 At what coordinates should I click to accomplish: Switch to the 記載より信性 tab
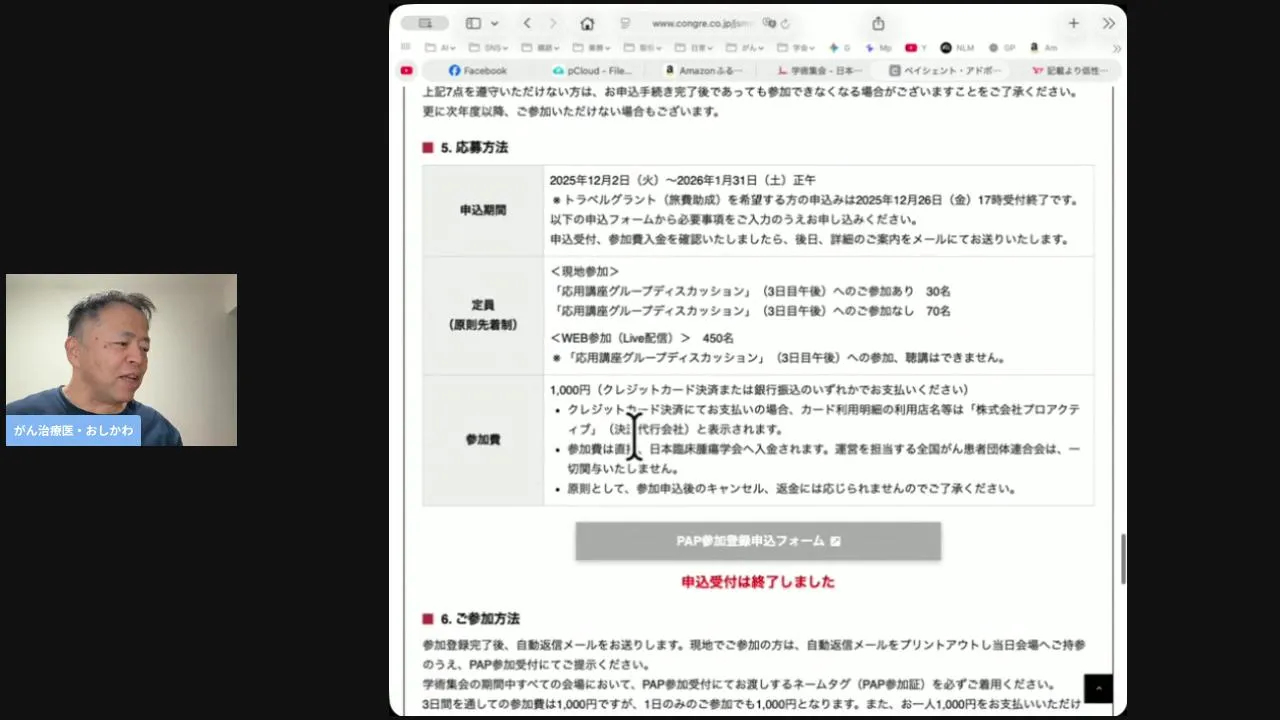pos(1068,71)
